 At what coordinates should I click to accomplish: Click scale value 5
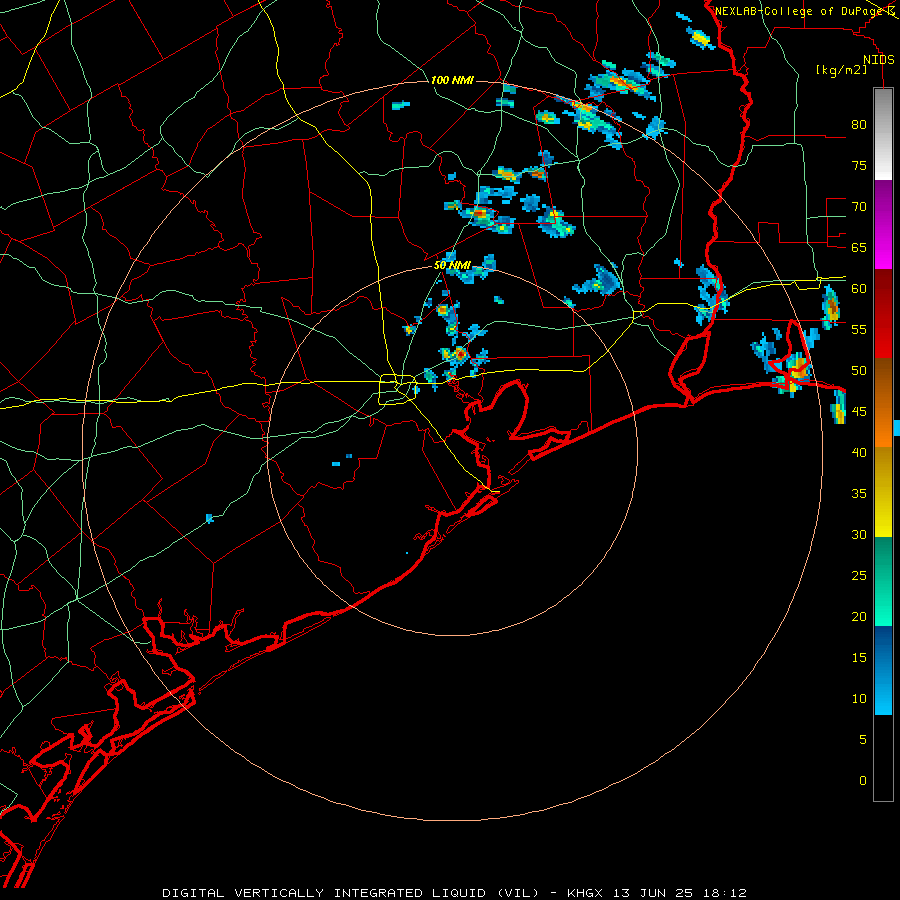coord(863,739)
